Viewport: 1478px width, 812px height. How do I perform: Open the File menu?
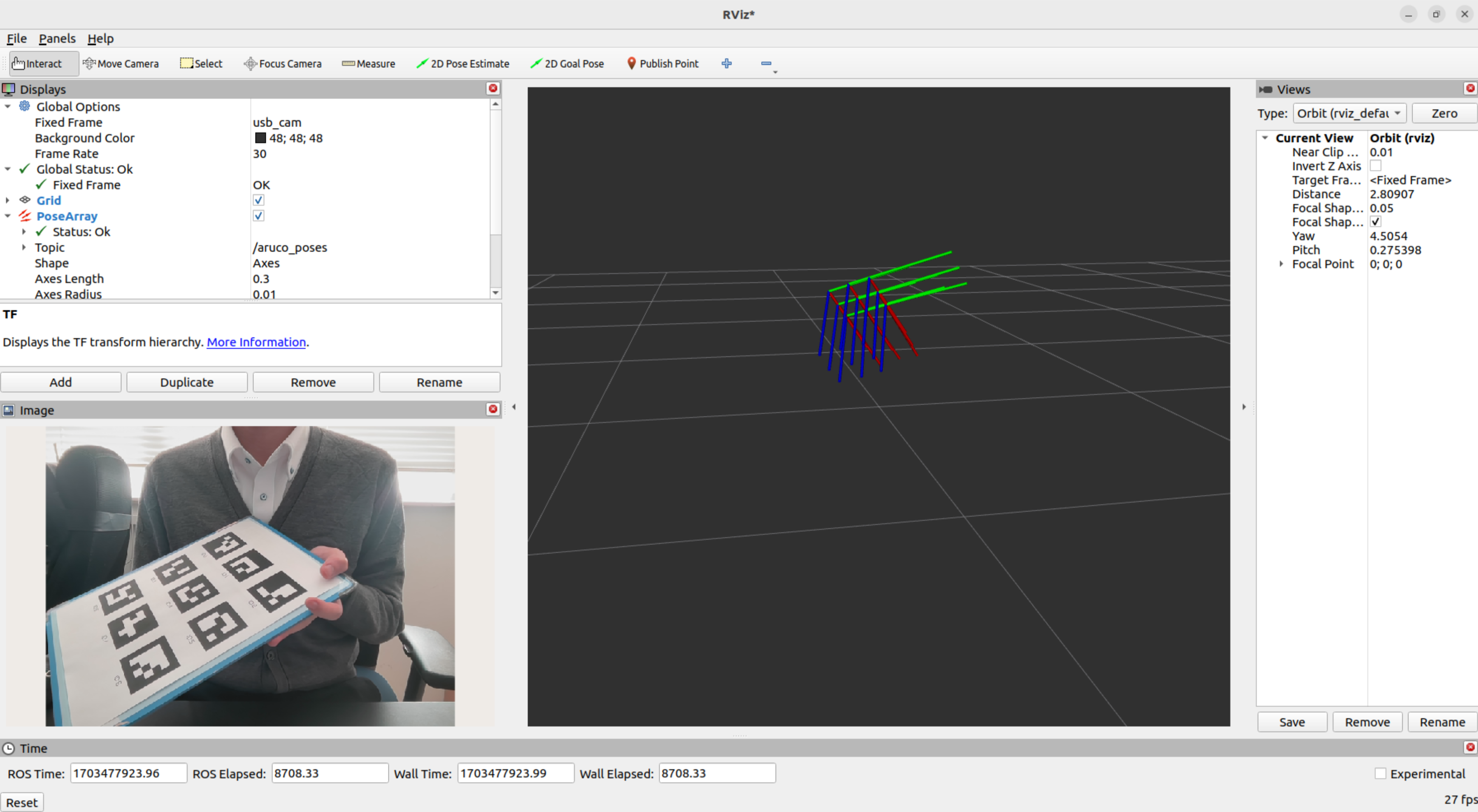(16, 38)
